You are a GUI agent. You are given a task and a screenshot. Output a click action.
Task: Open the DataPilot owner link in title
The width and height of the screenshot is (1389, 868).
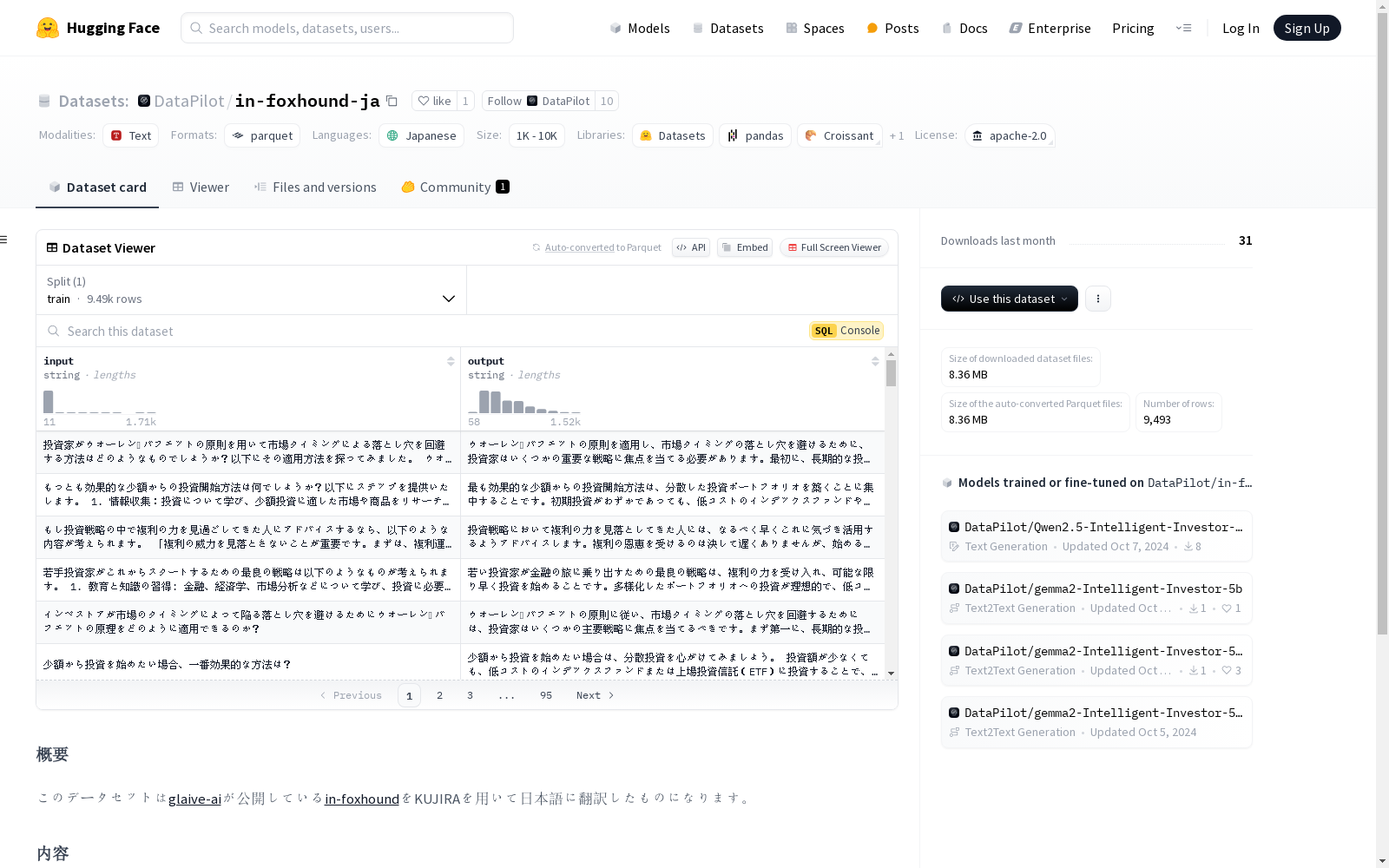coord(189,101)
